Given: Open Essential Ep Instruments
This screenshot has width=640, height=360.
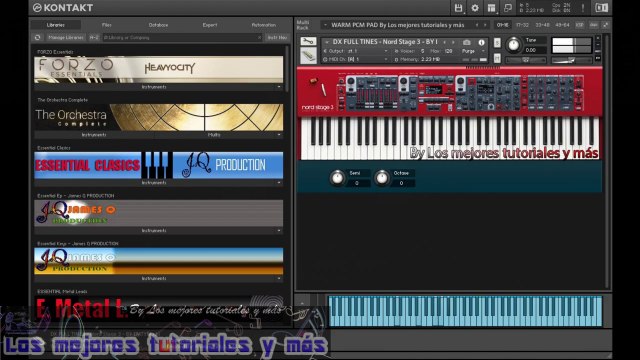Looking at the screenshot, I should 154,231.
